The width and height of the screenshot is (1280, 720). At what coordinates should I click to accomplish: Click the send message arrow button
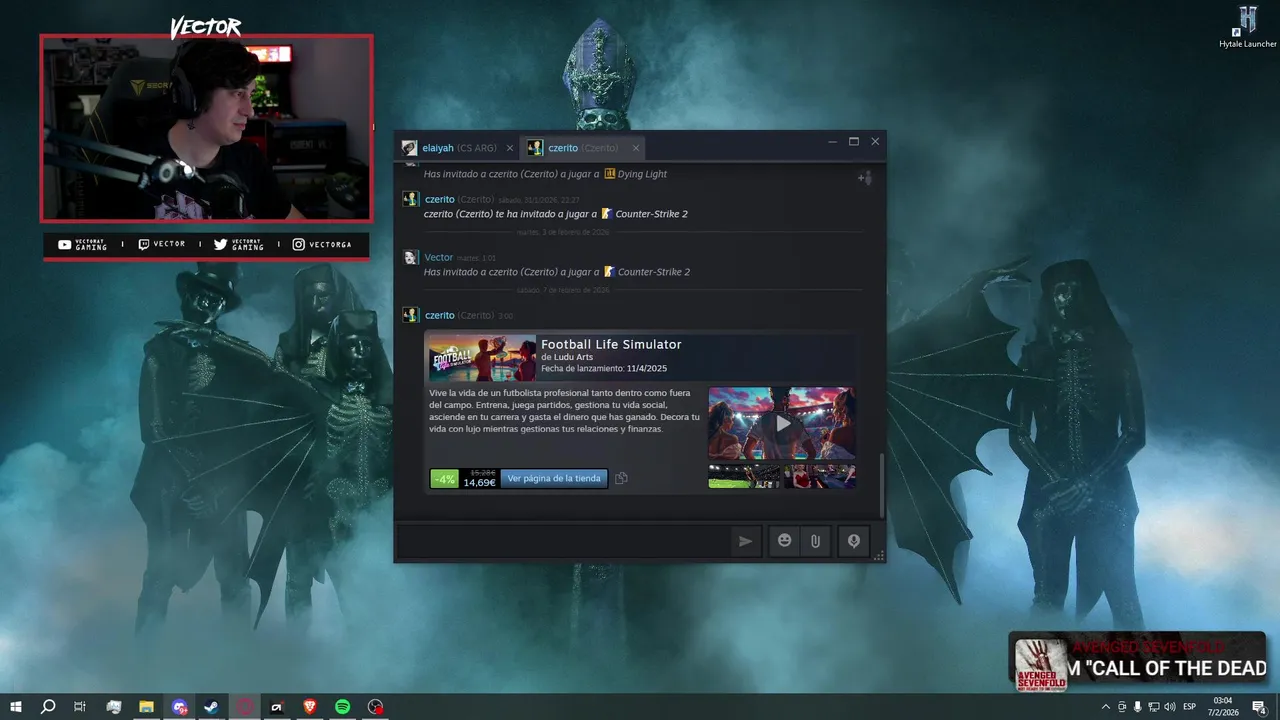click(745, 541)
